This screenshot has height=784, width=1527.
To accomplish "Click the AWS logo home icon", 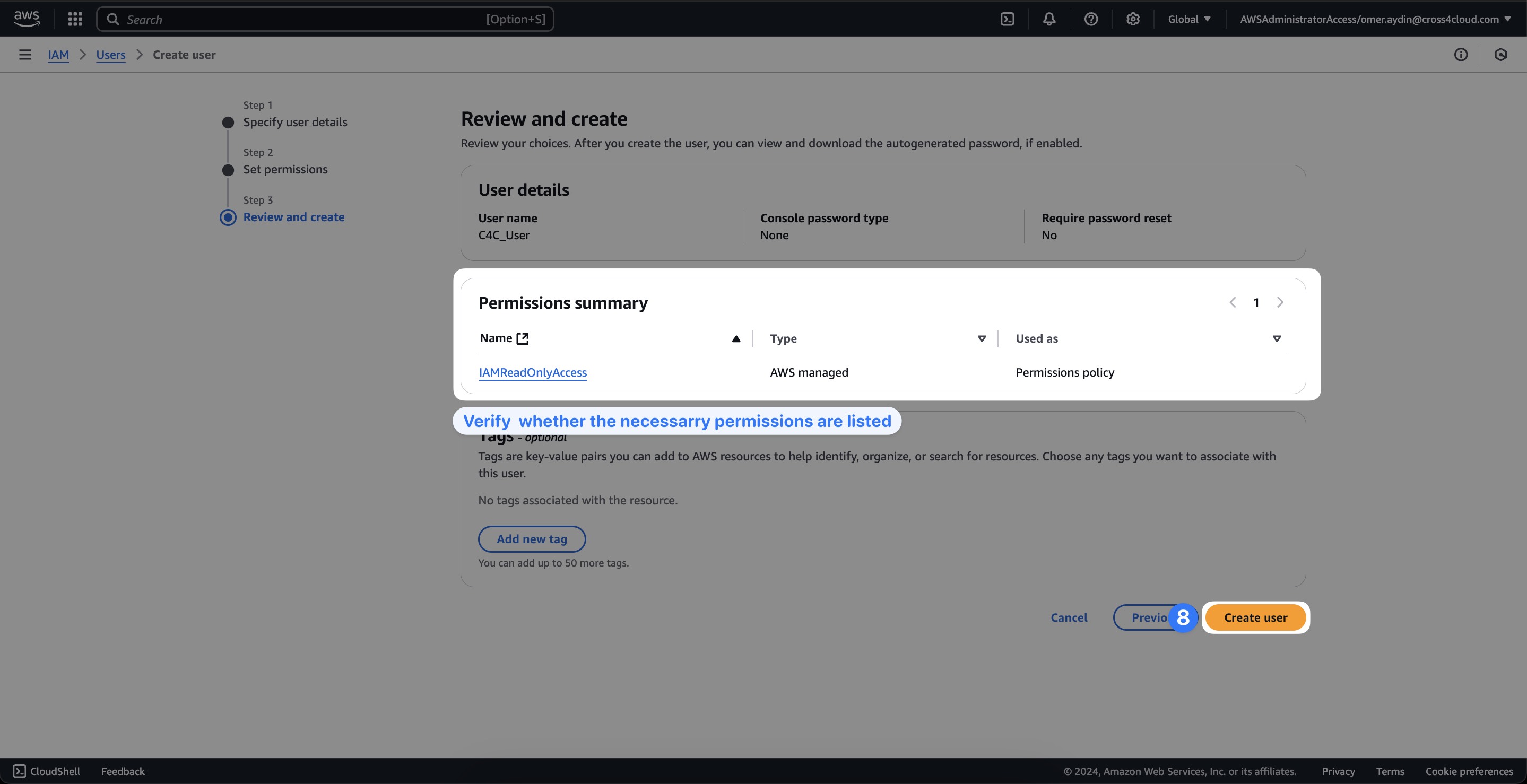I will coord(27,19).
